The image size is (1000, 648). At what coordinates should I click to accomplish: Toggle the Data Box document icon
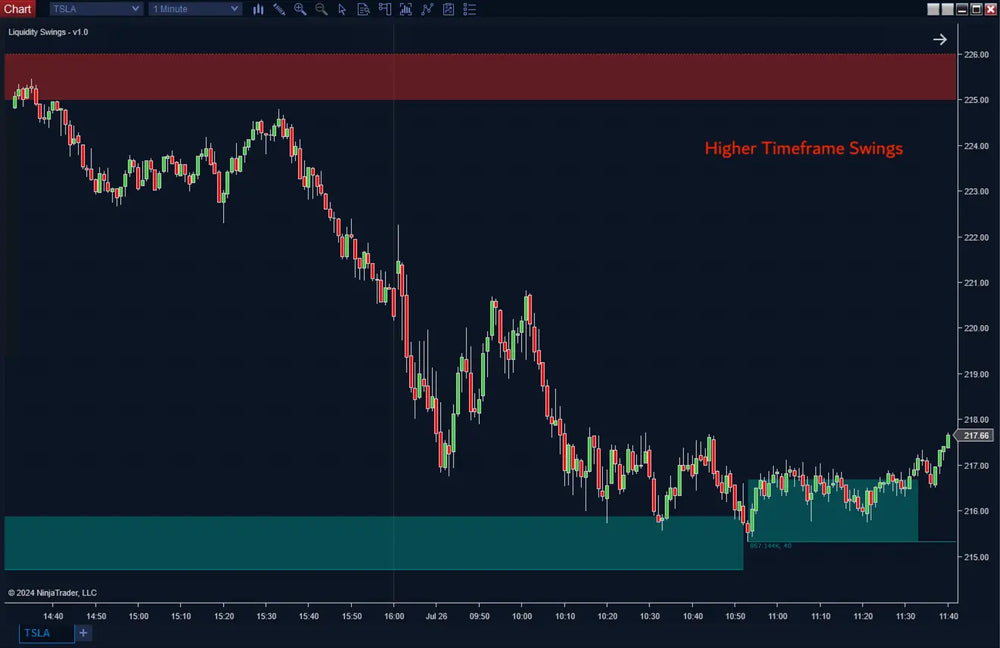point(364,9)
